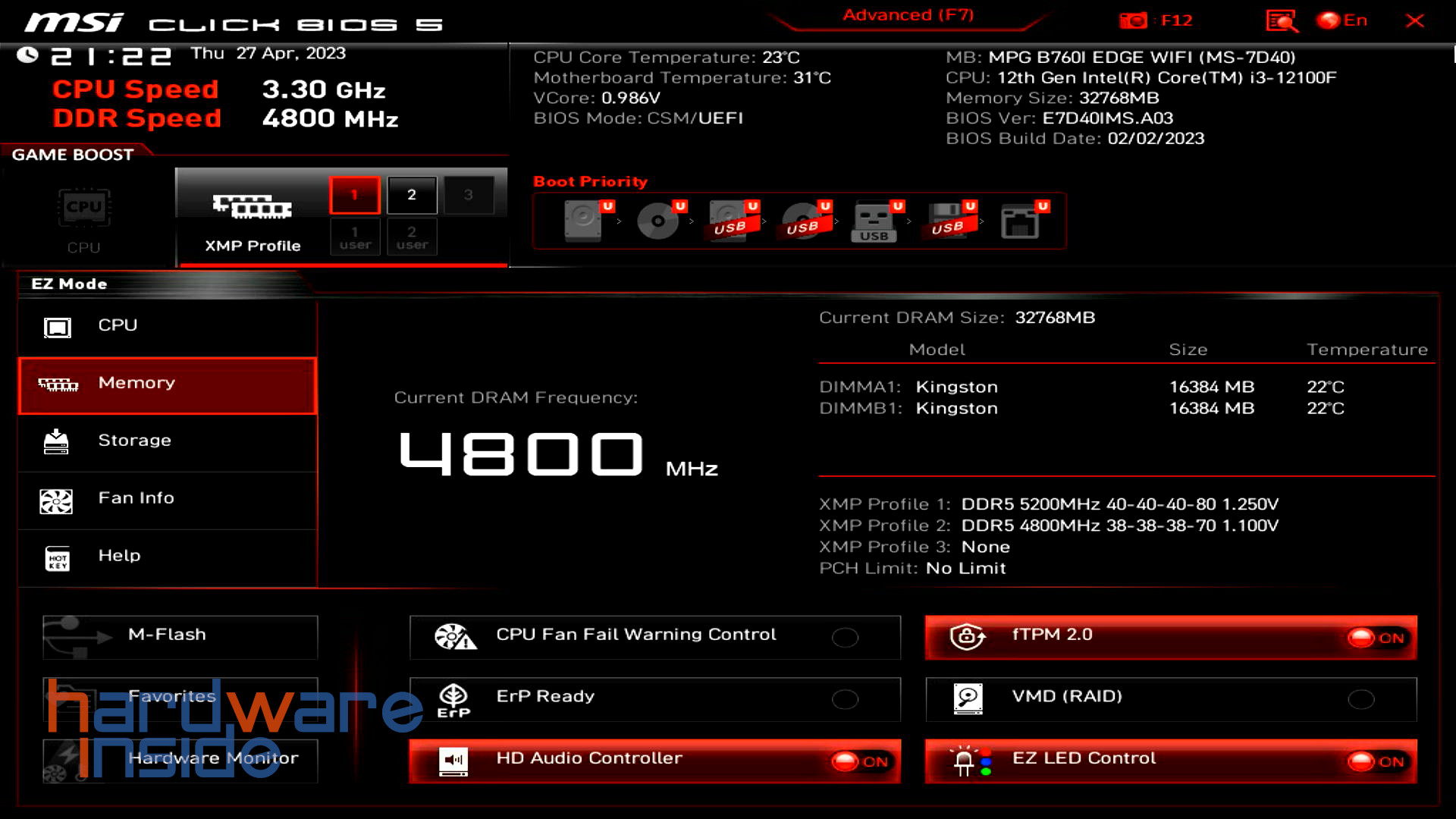Toggle the ErP Ready switch
The width and height of the screenshot is (1456, 819).
[845, 699]
